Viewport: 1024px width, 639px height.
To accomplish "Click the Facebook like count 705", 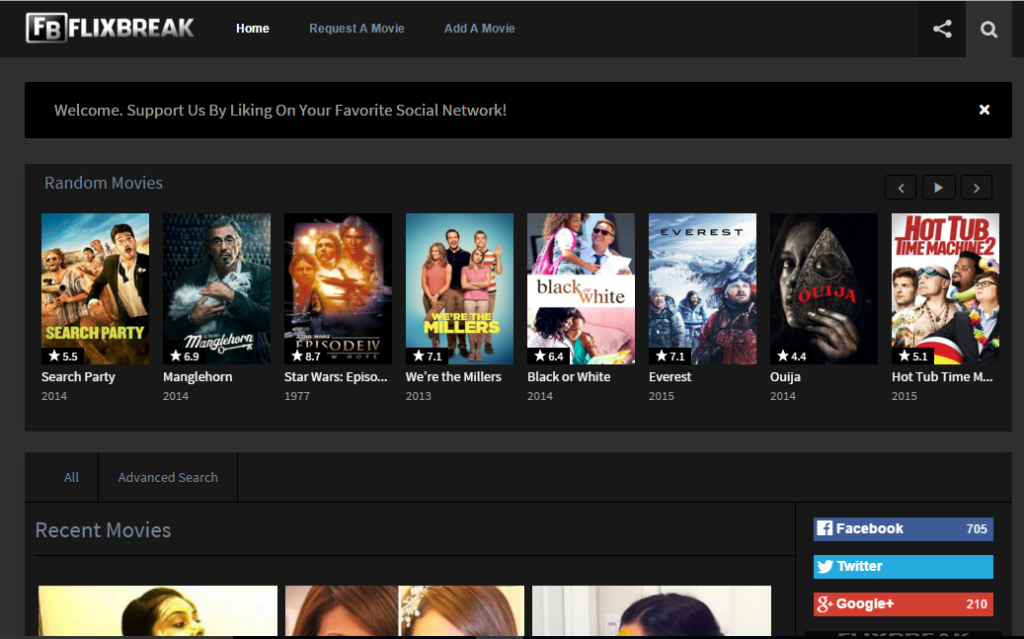I will (976, 529).
